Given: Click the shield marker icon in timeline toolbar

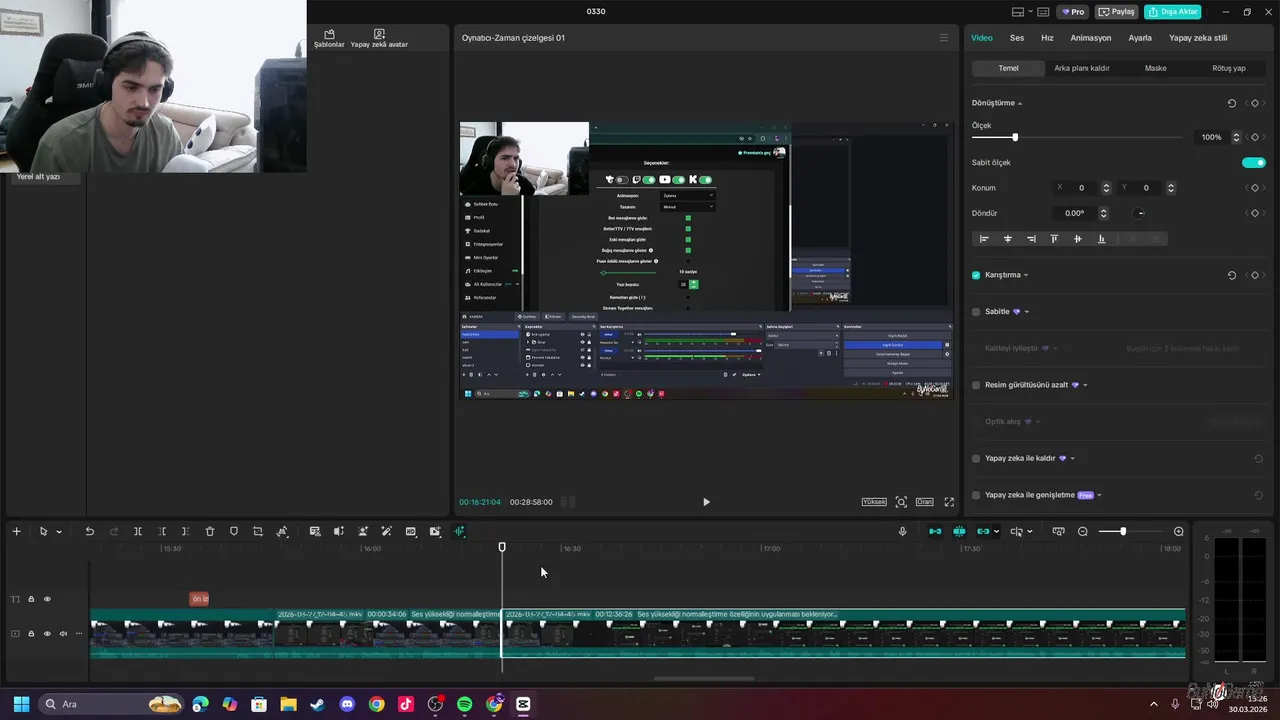Looking at the screenshot, I should (234, 531).
